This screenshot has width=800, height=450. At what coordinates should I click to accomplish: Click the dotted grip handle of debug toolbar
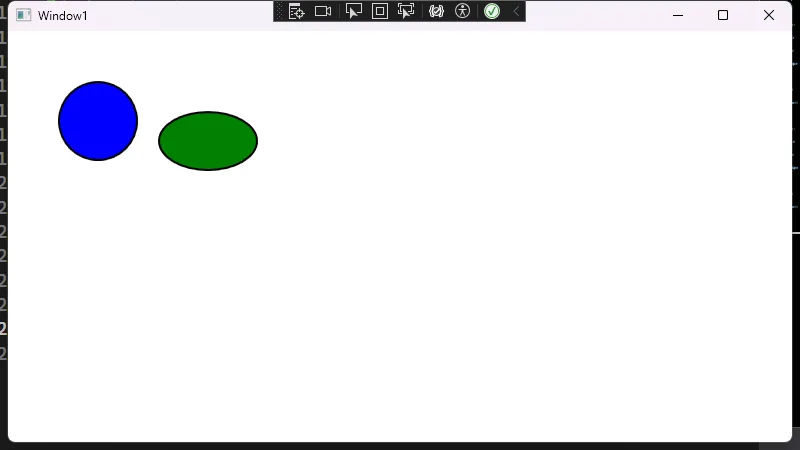(x=280, y=11)
